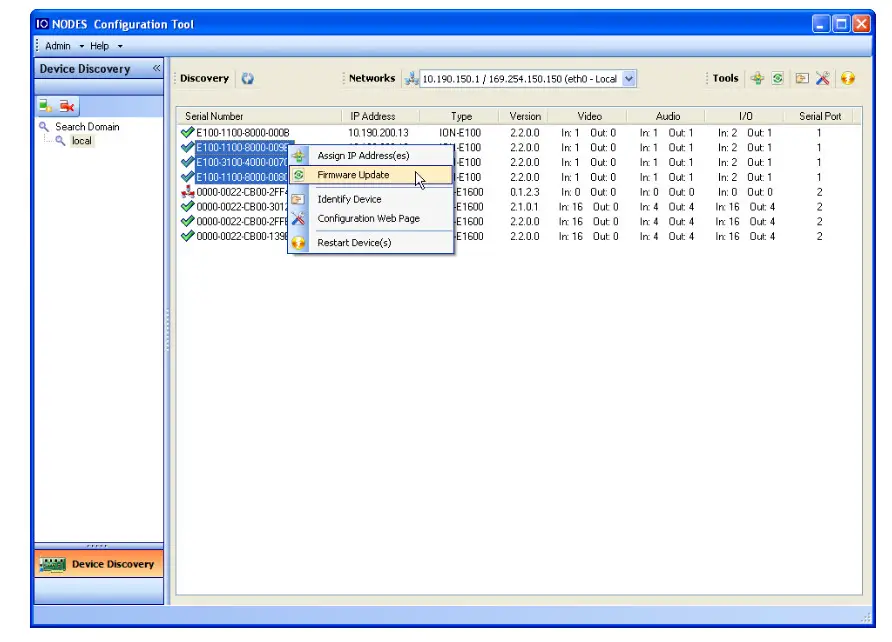Select Assign IP Address(es) in context menu
Screen dimensions: 892x642
363,156
